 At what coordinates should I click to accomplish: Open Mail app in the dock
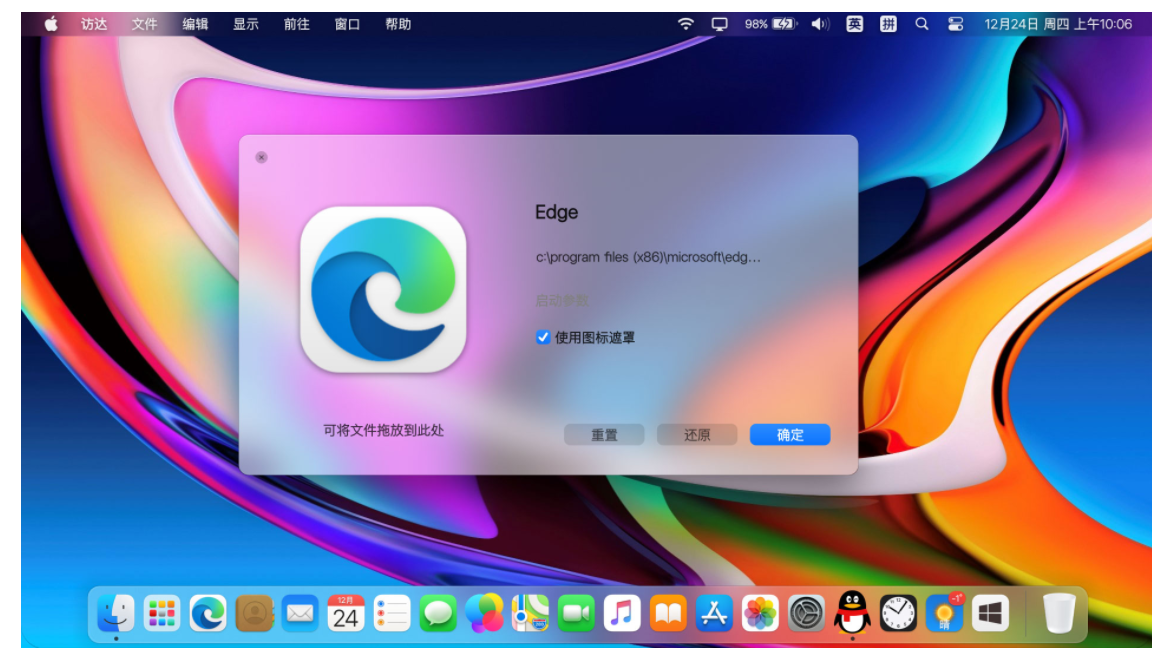point(300,613)
